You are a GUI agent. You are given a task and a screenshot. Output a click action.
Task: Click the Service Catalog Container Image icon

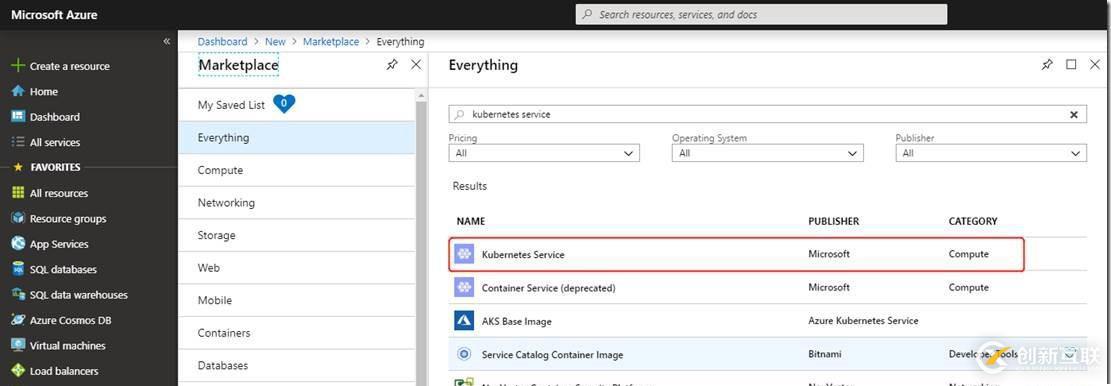(x=464, y=354)
